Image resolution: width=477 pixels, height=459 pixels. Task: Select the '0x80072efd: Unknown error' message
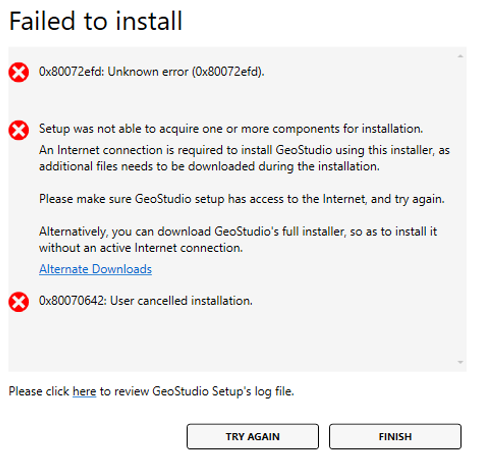[x=152, y=72]
